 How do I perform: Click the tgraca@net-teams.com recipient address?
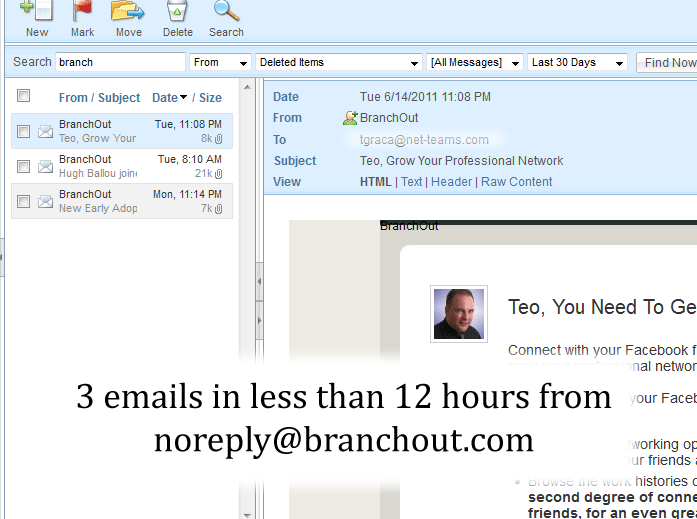coord(424,140)
